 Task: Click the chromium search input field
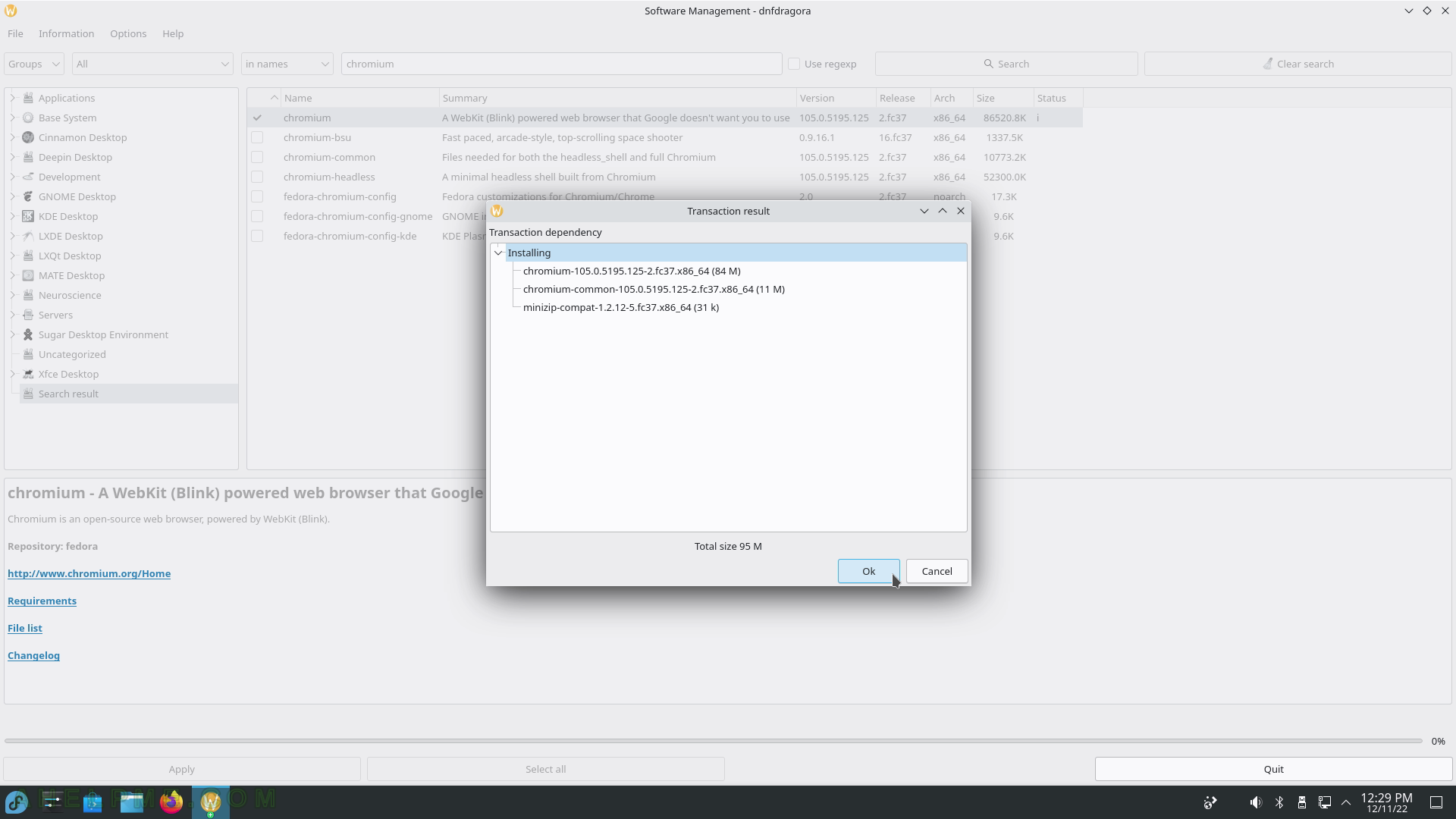coord(561,64)
